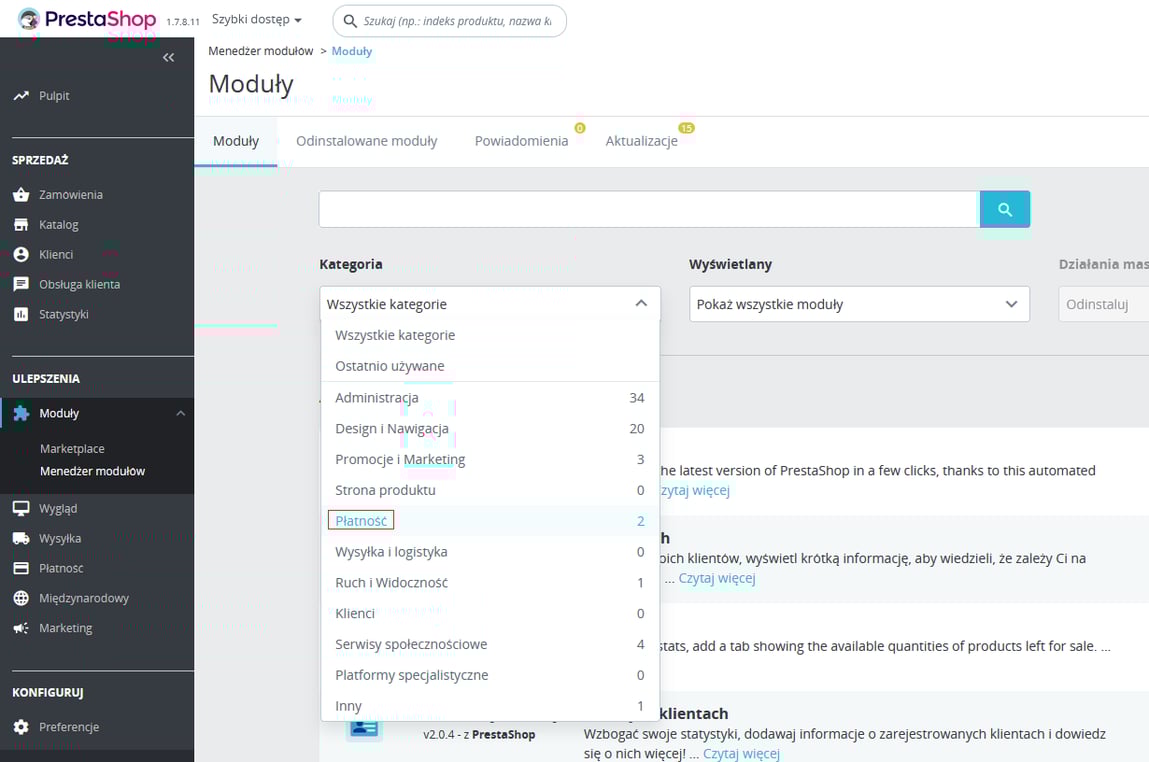Click the Klienci person icon
Image resolution: width=1149 pixels, height=762 pixels.
(21, 254)
